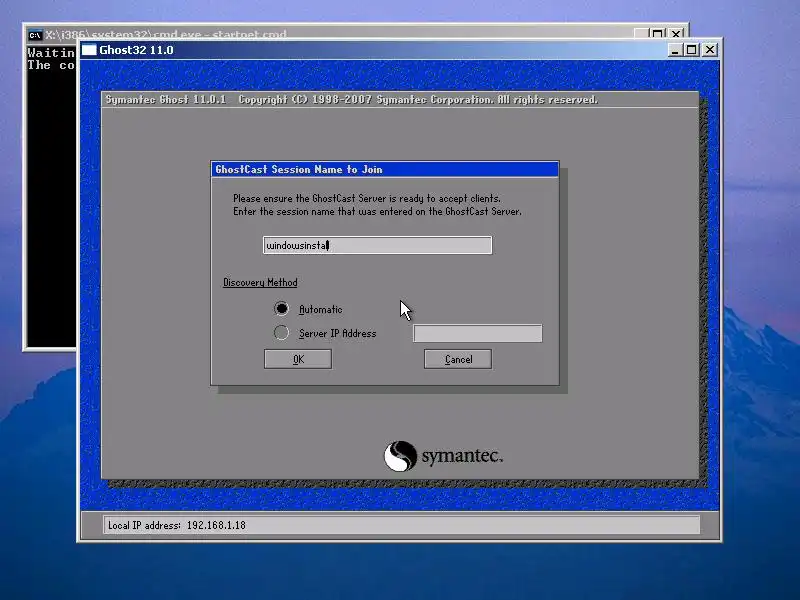Click the cmd.exe window system icon
Screen dimensions: 800x600
click(x=35, y=35)
